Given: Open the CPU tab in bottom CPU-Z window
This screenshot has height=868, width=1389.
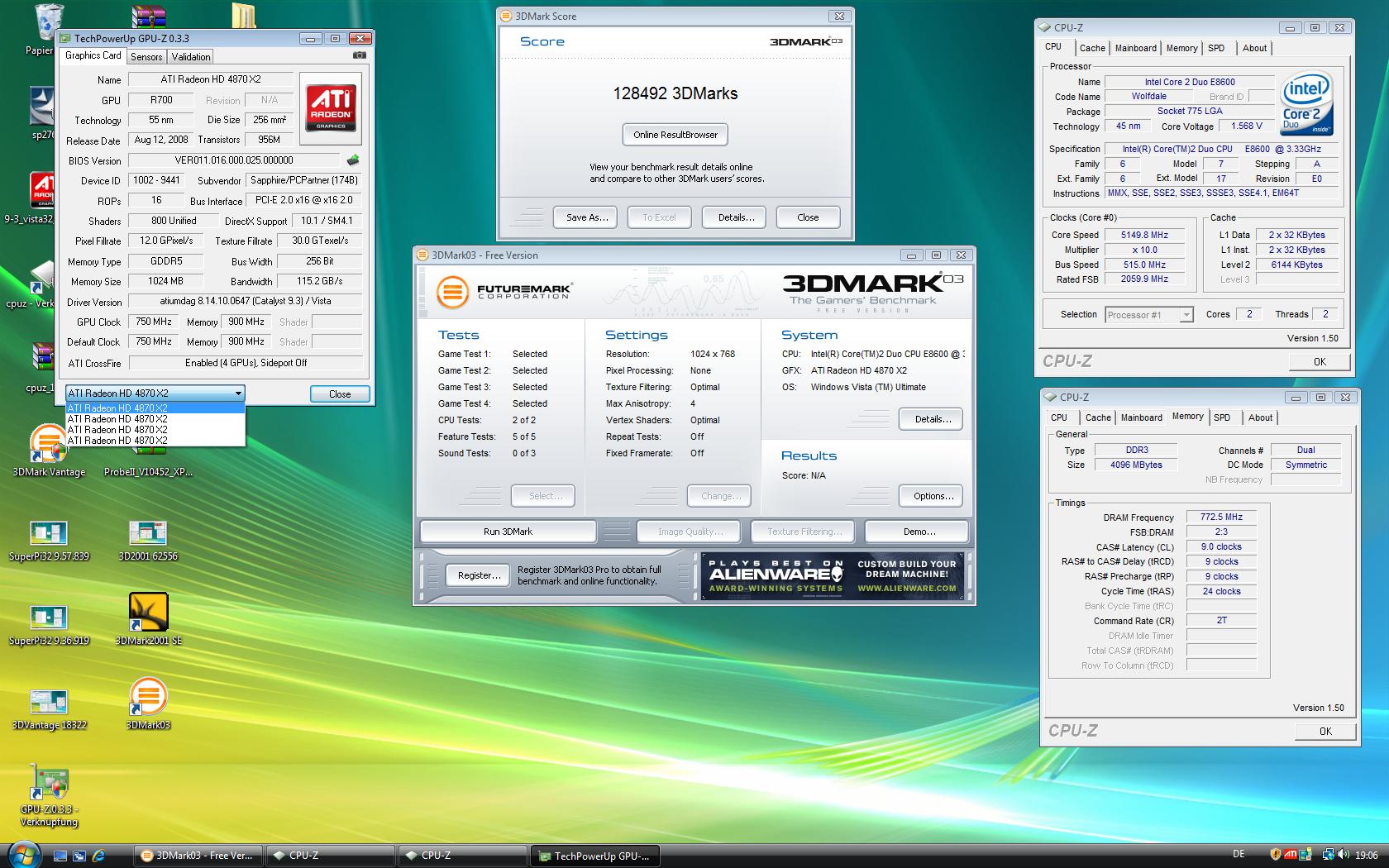Looking at the screenshot, I should tap(1059, 417).
